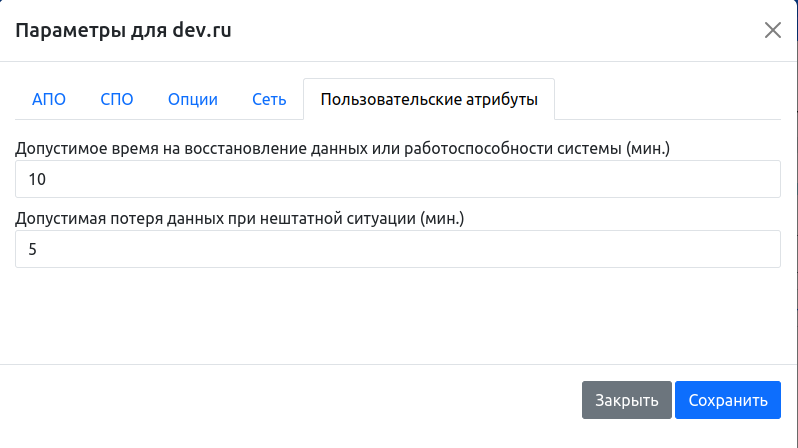The width and height of the screenshot is (798, 448).
Task: Click the data loss input field
Action: (x=398, y=249)
